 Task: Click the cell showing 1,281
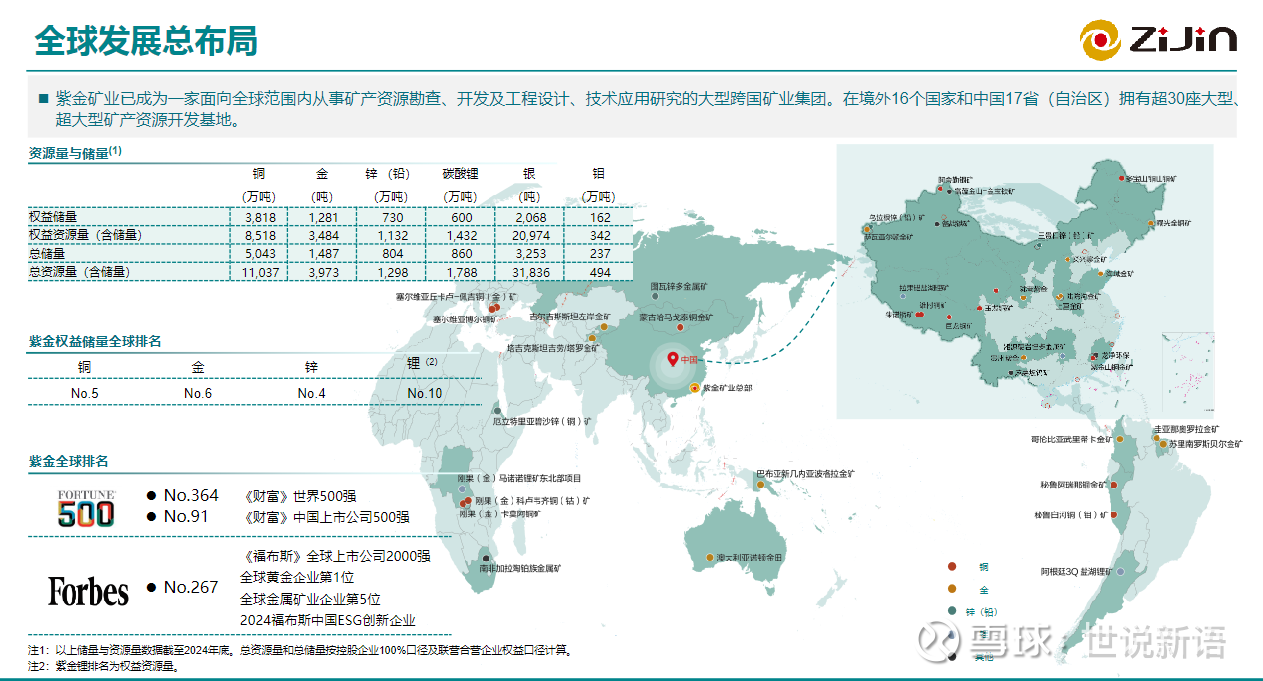(x=324, y=217)
